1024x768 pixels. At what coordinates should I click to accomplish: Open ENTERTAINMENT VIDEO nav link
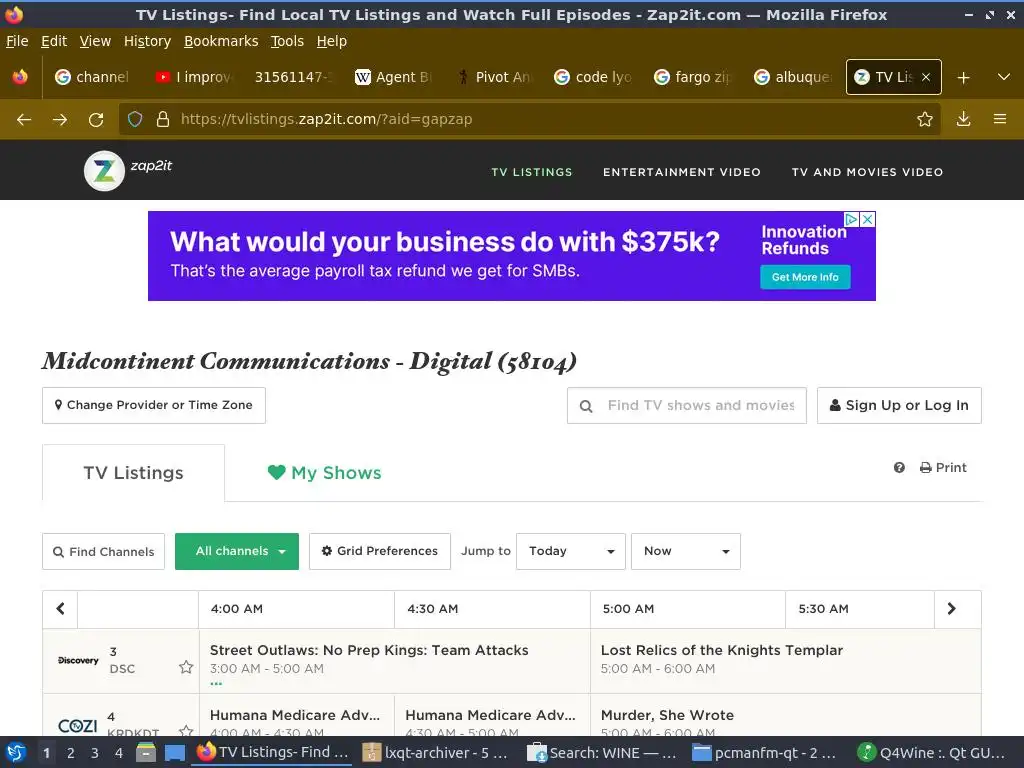coord(682,172)
